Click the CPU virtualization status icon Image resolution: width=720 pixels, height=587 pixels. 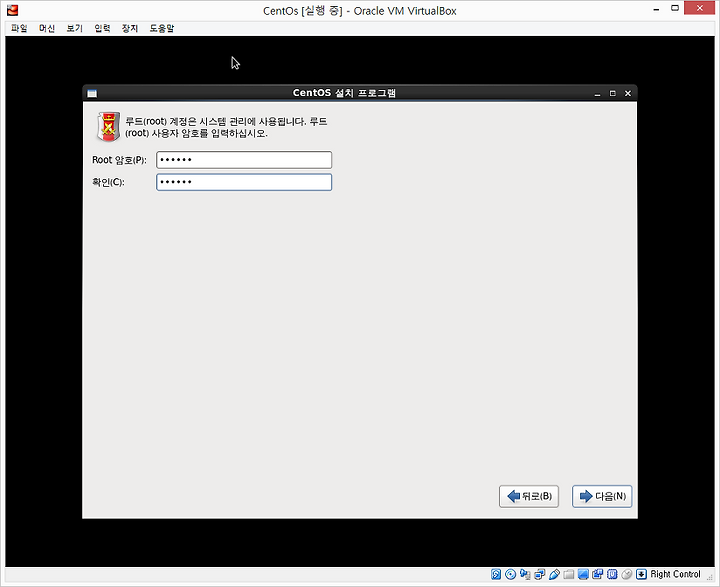tap(612, 574)
